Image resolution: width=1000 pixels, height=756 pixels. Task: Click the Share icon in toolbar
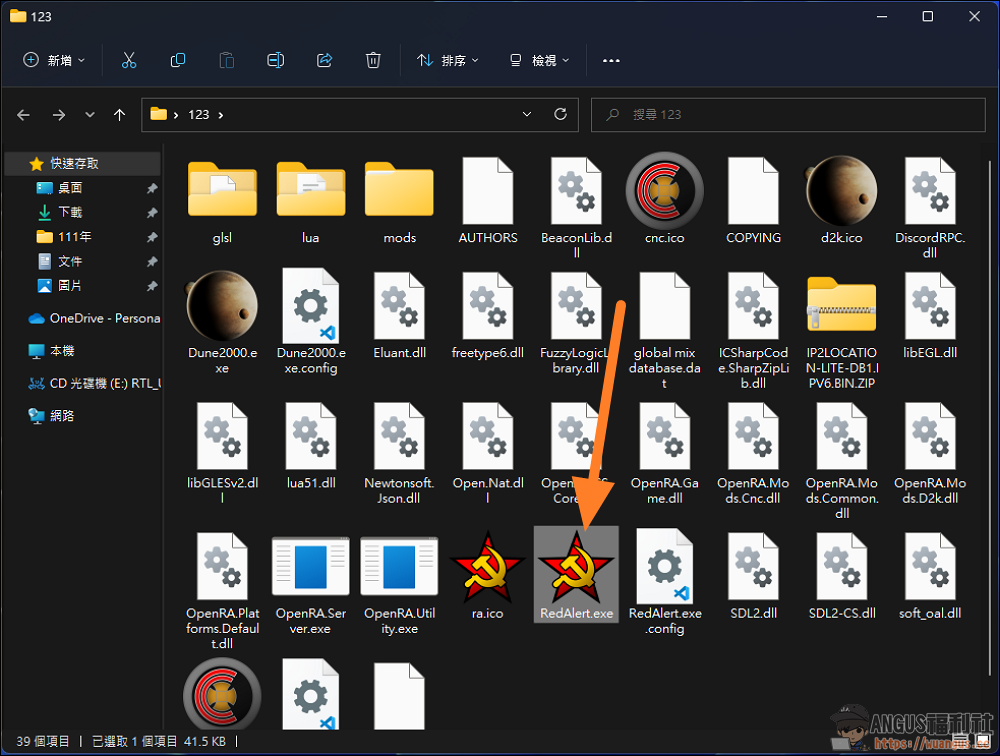point(325,61)
